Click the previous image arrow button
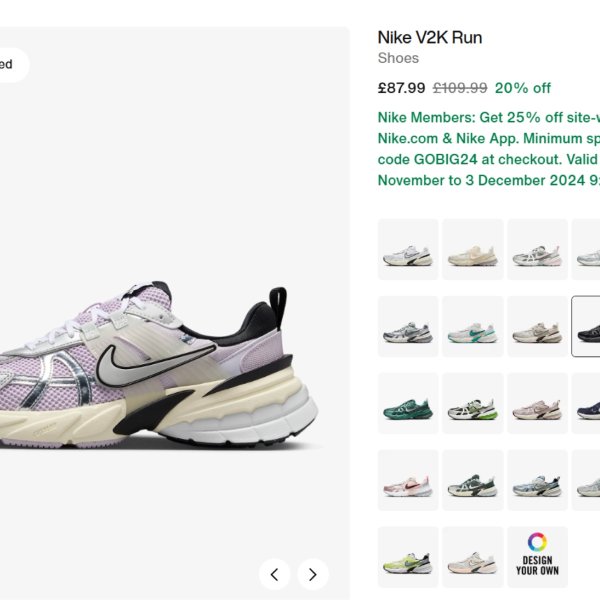Image resolution: width=600 pixels, height=600 pixels. pyautogui.click(x=274, y=574)
